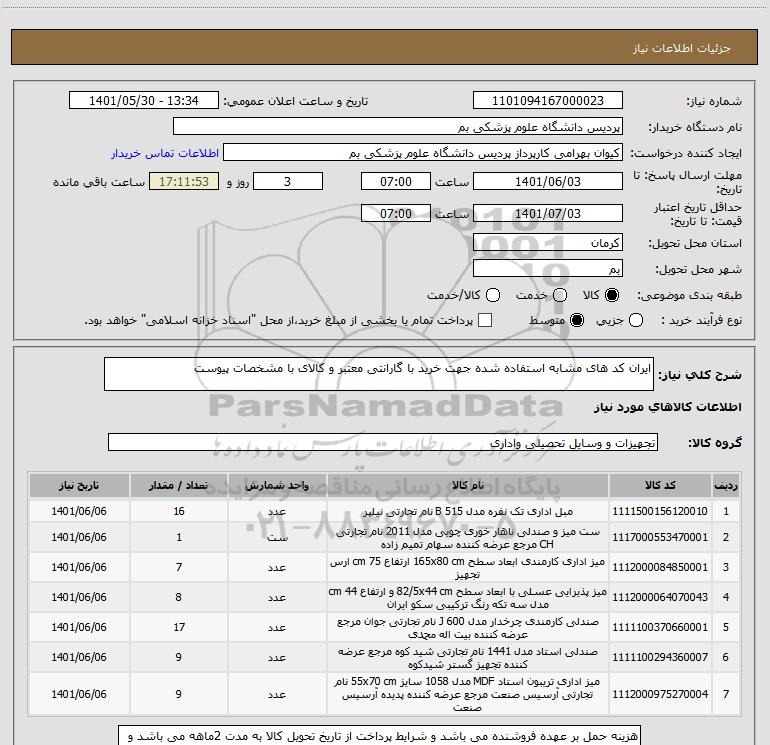Open the اطلاعات تماس خریدار link

(165, 153)
